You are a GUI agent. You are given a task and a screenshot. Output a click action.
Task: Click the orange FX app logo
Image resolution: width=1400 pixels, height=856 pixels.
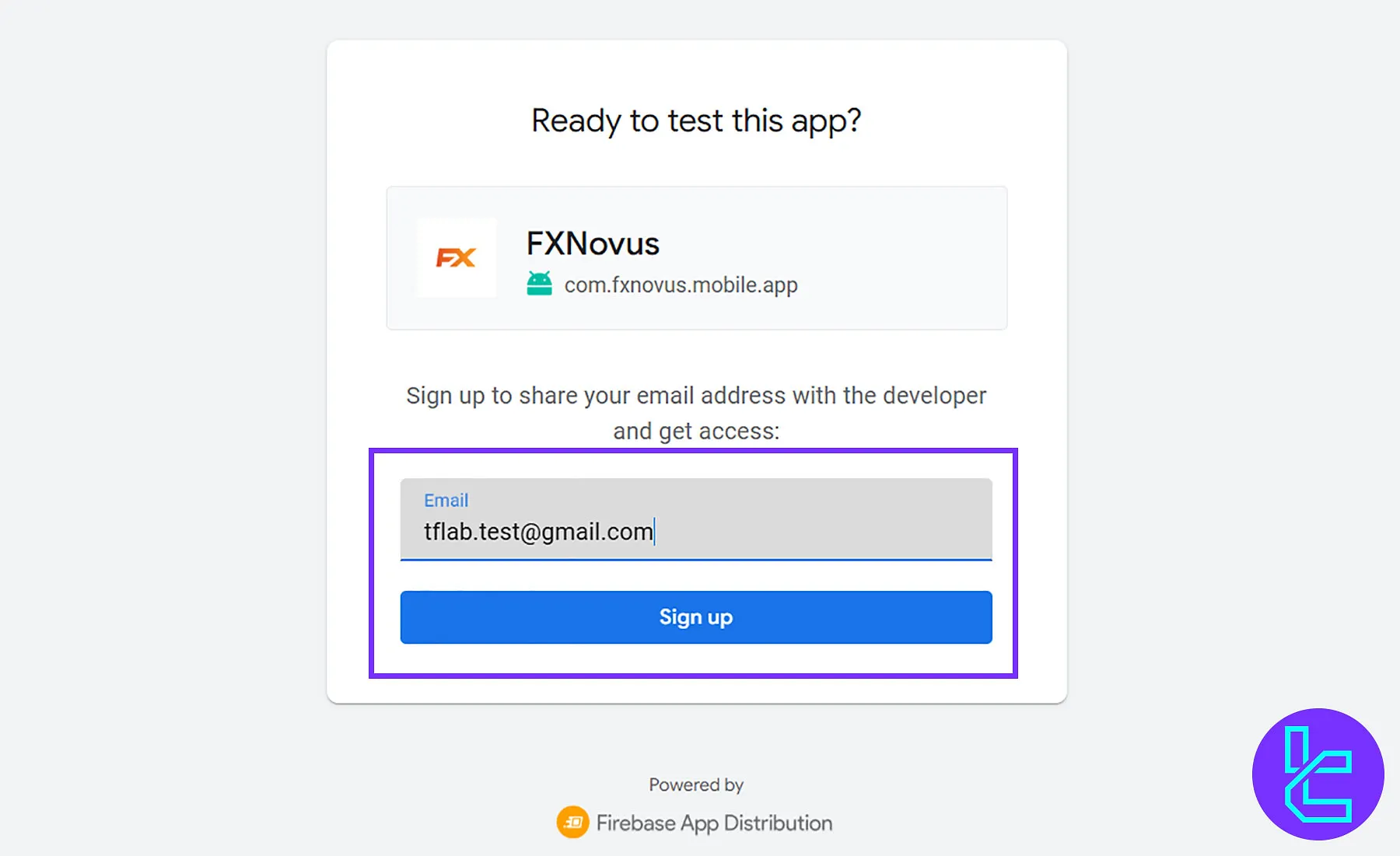pyautogui.click(x=457, y=257)
